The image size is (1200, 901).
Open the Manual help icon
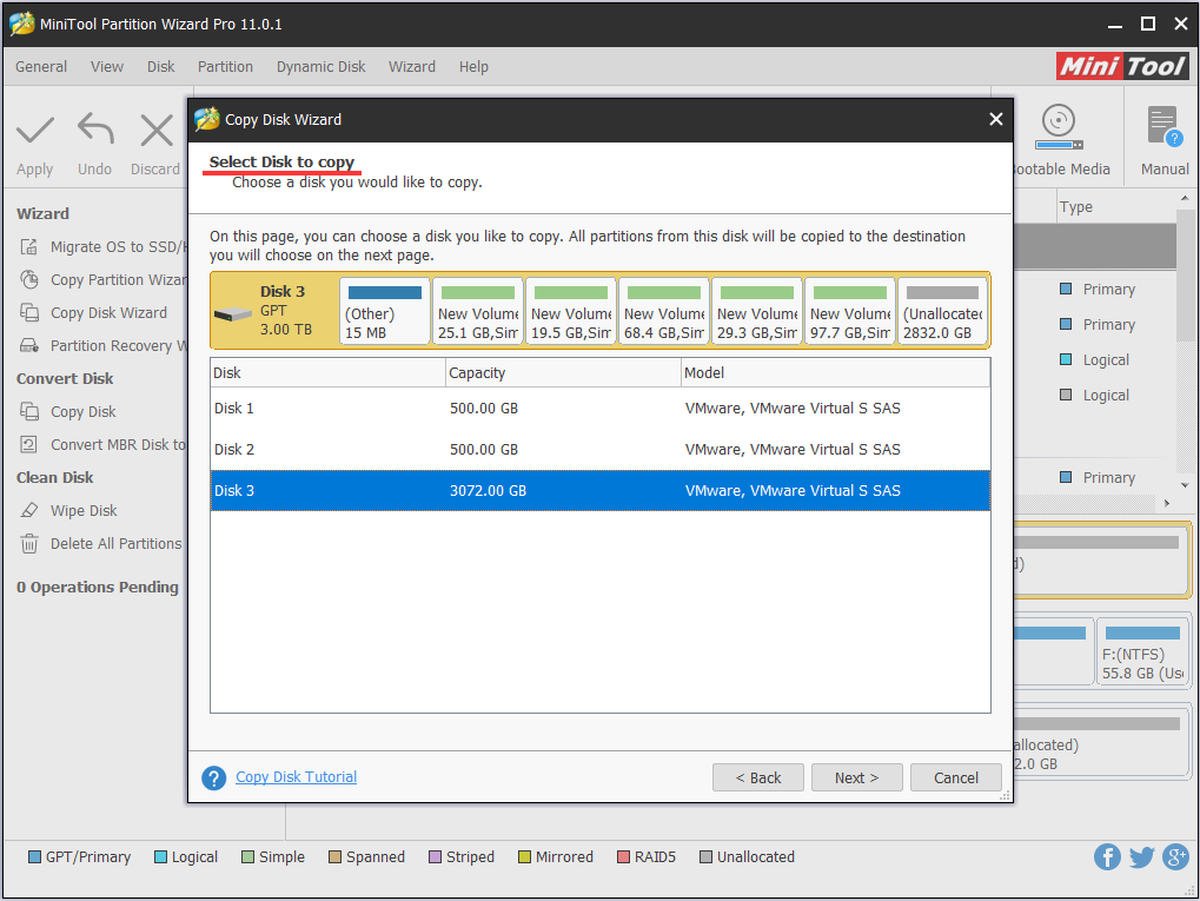(x=1164, y=128)
